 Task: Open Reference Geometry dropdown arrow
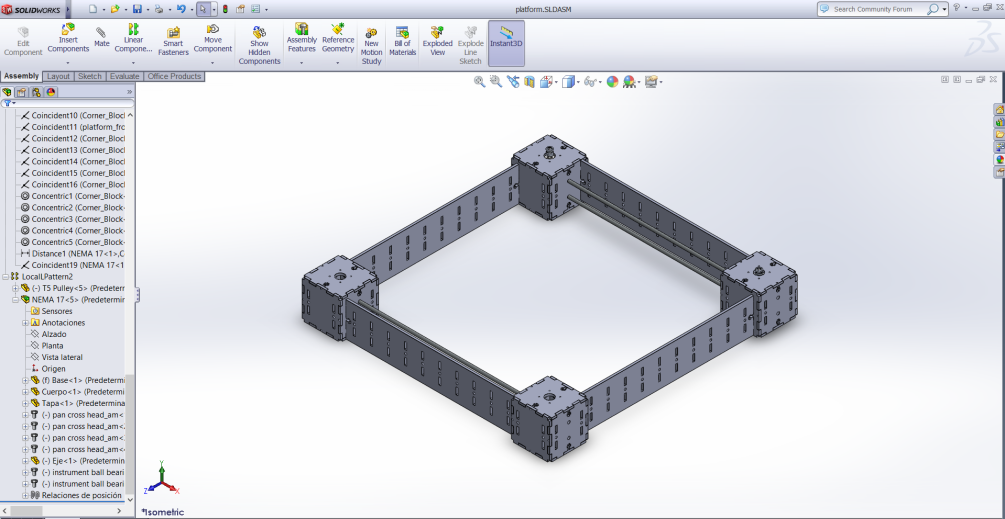pyautogui.click(x=338, y=63)
